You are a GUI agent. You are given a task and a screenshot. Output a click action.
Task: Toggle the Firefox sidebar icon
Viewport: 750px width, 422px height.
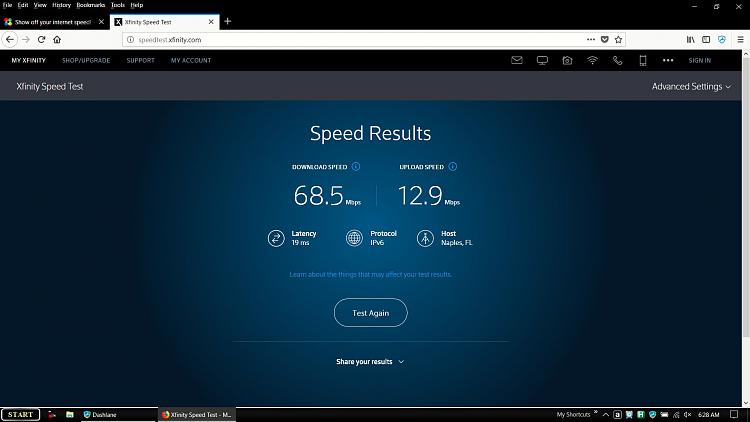pyautogui.click(x=706, y=40)
